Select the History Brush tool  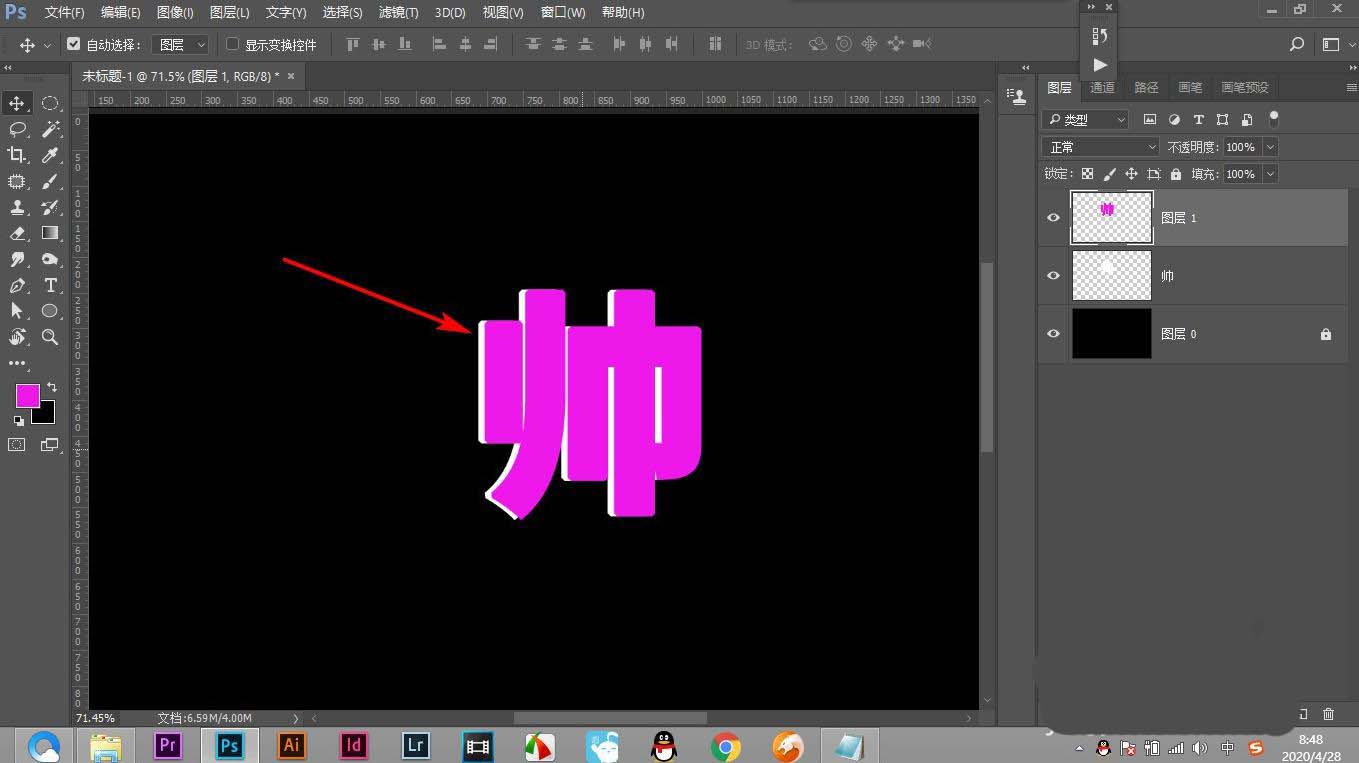50,207
